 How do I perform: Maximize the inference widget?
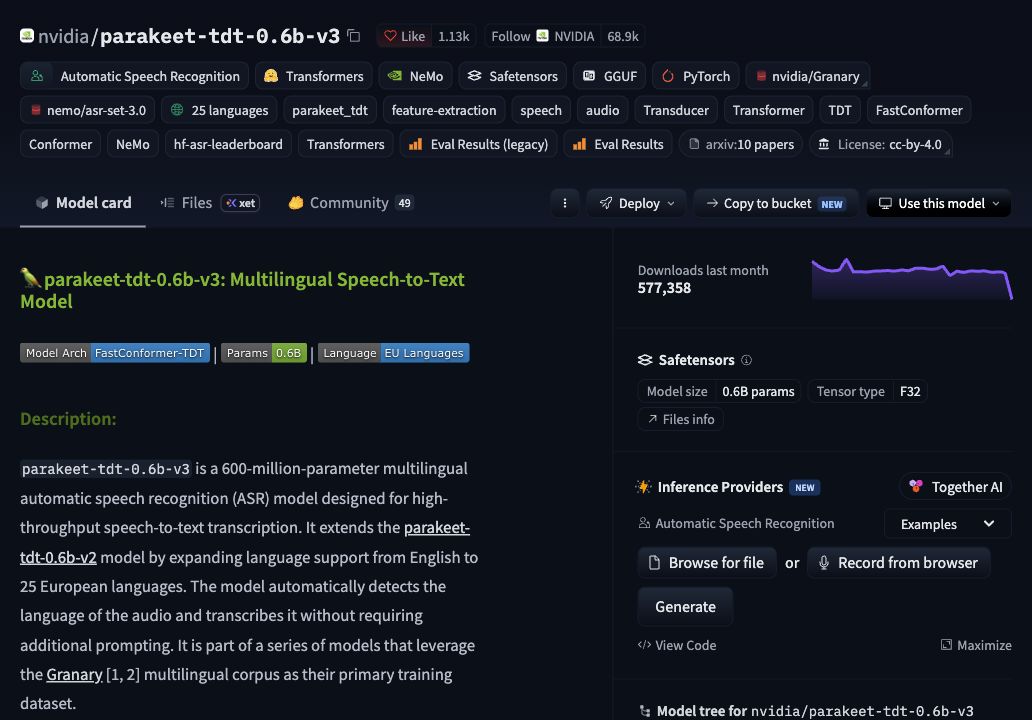(976, 645)
